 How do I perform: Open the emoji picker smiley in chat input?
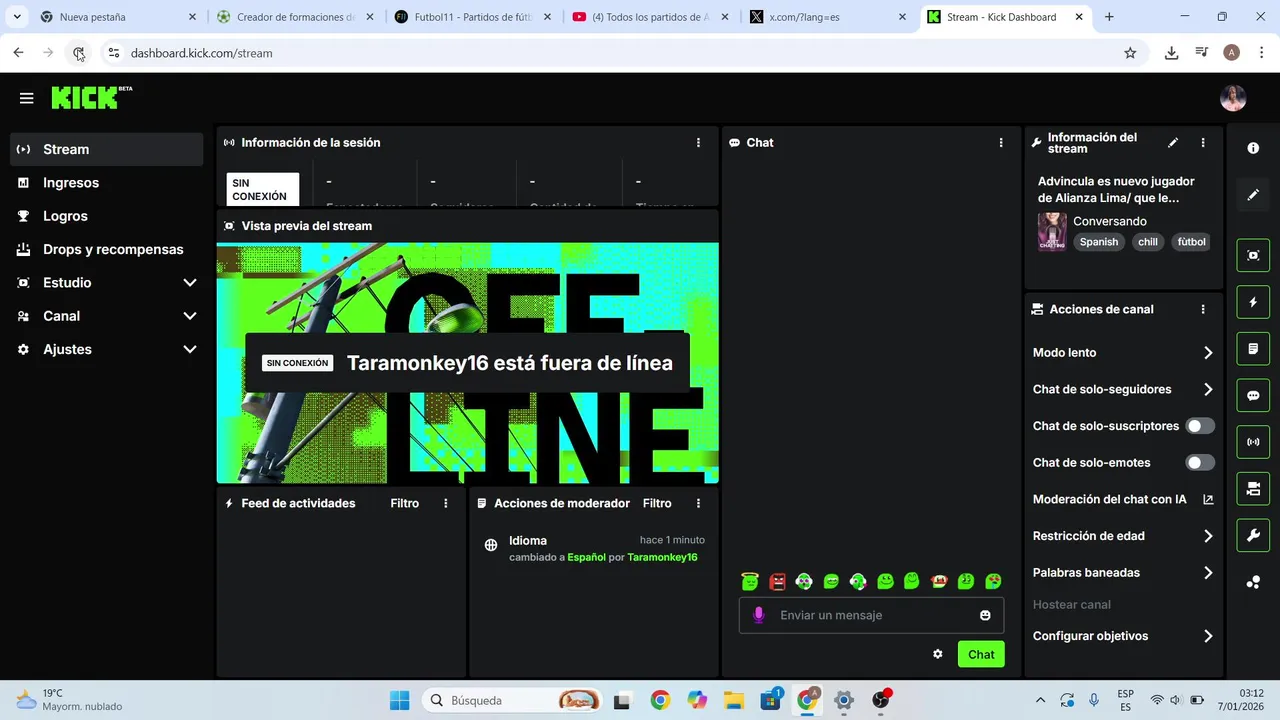pyautogui.click(x=985, y=615)
